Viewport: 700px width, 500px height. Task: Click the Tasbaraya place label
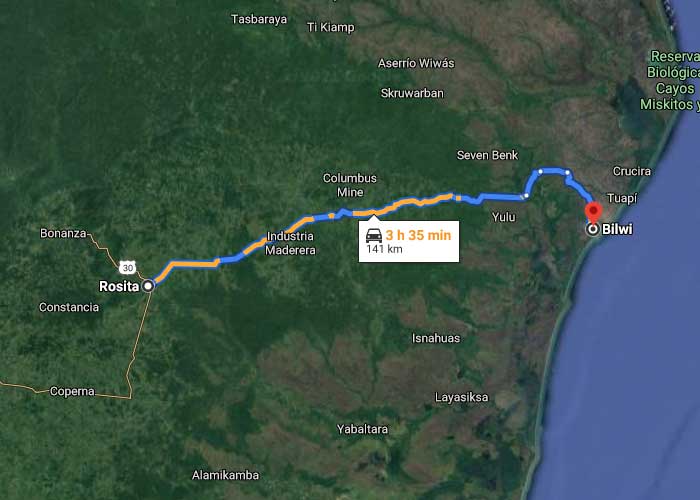259,19
